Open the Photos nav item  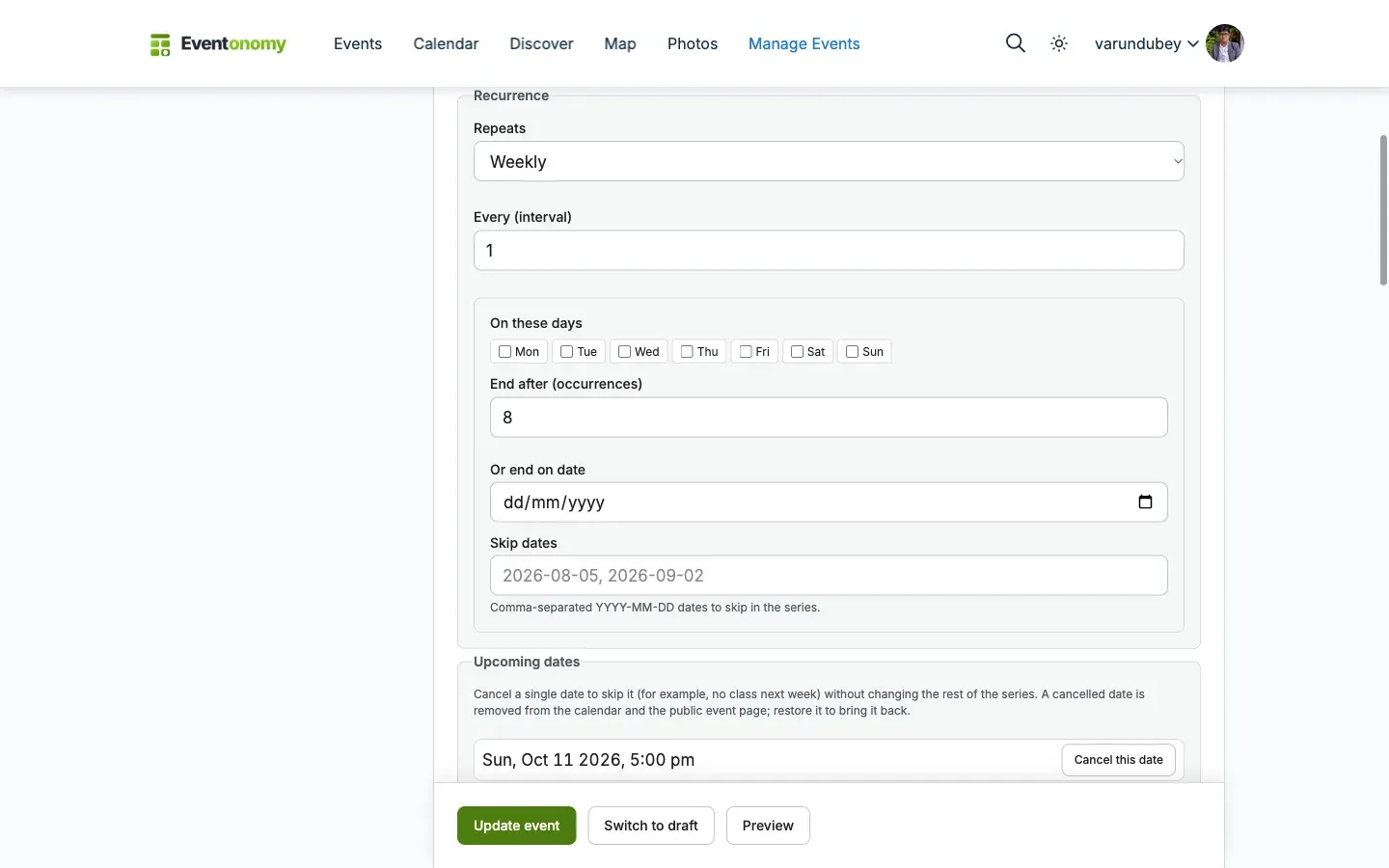[x=693, y=43]
